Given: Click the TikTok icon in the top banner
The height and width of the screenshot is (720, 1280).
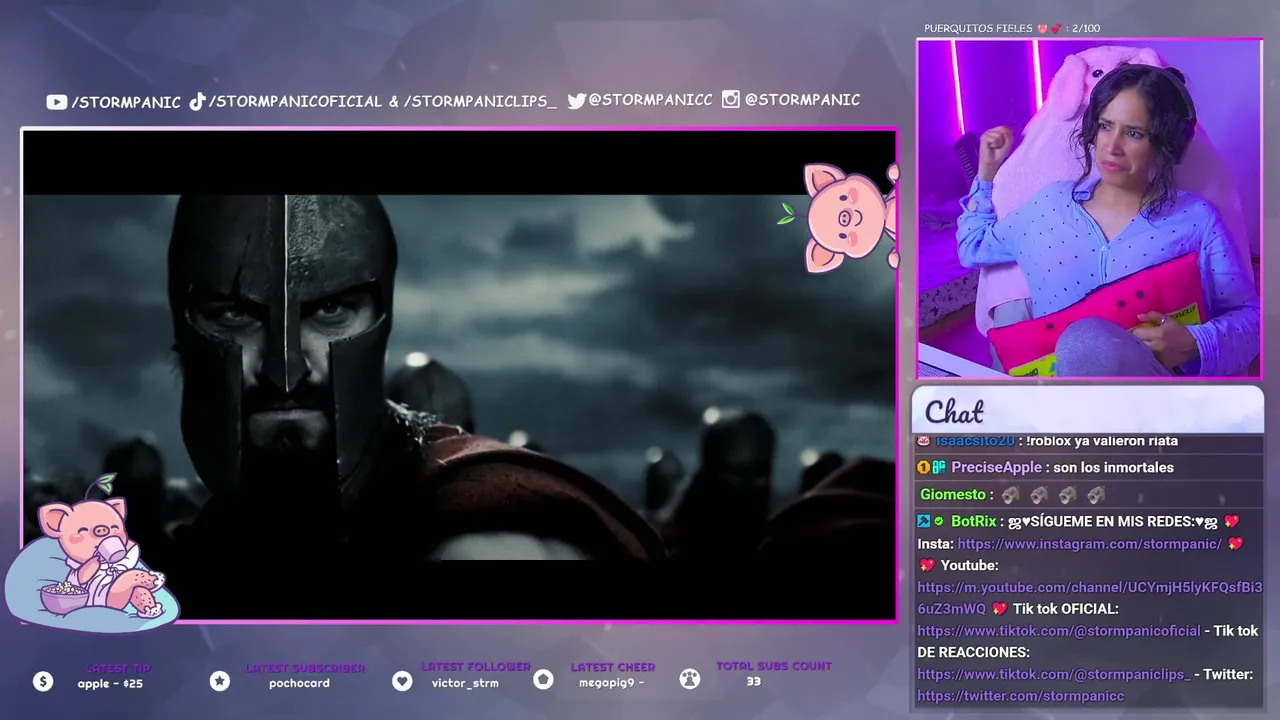Looking at the screenshot, I should pos(197,101).
